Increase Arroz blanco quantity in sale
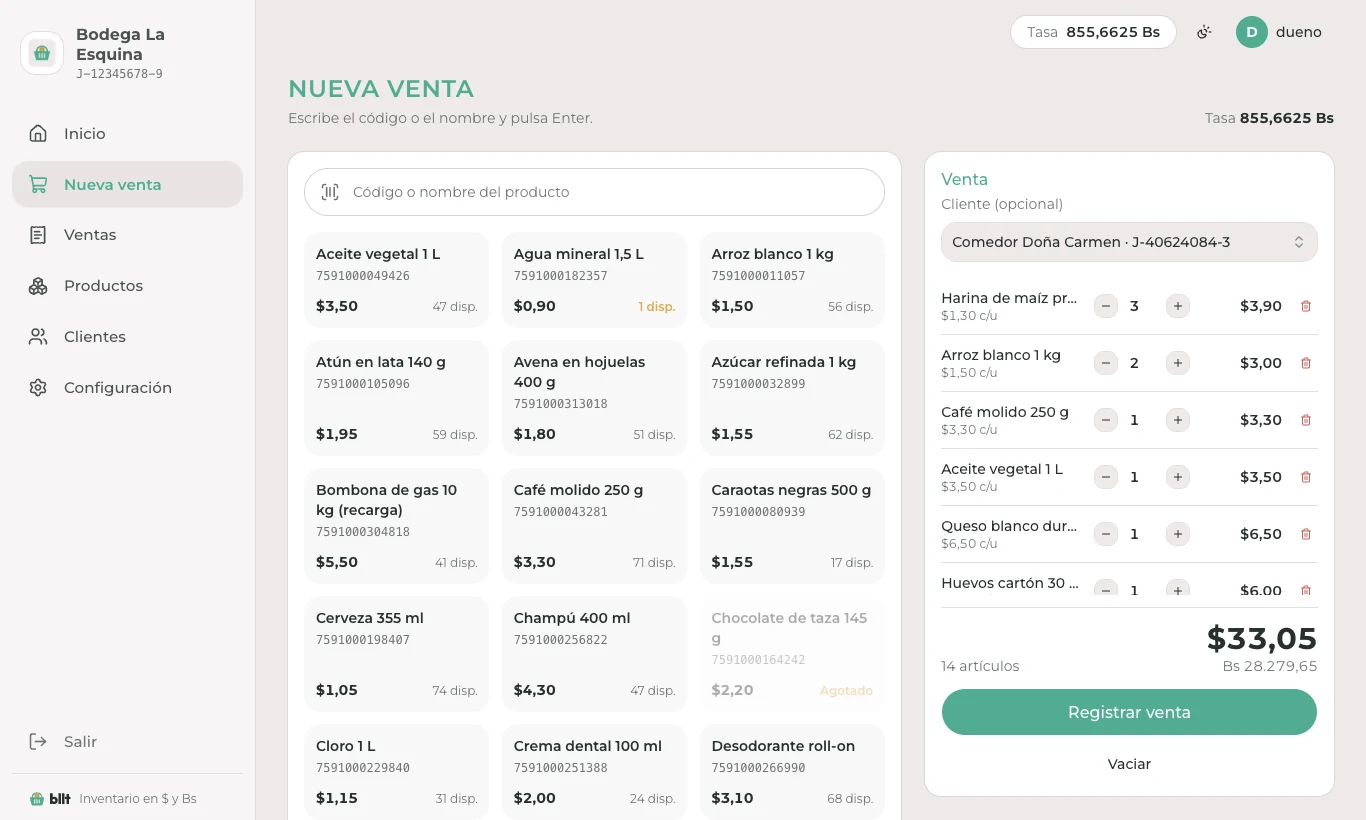This screenshot has height=820, width=1366. pos(1178,363)
